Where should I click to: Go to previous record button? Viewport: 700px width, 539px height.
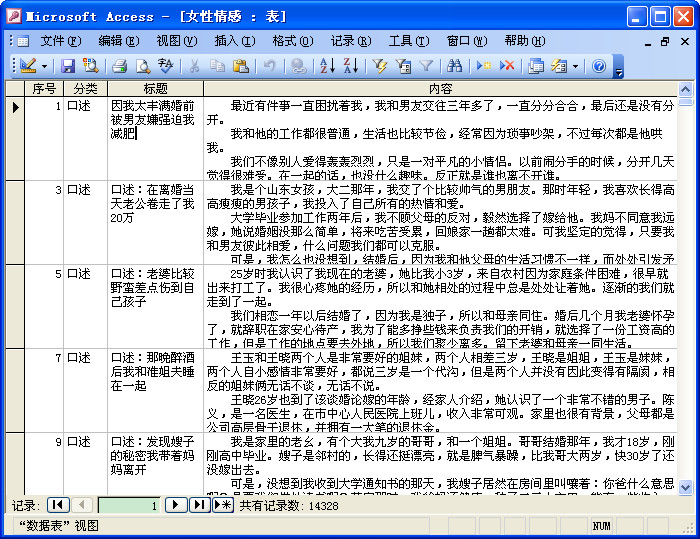coord(82,505)
